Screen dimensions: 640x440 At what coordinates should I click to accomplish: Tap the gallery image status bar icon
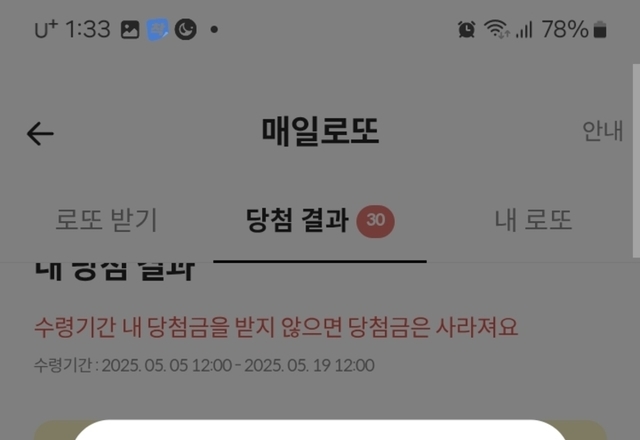pos(130,30)
